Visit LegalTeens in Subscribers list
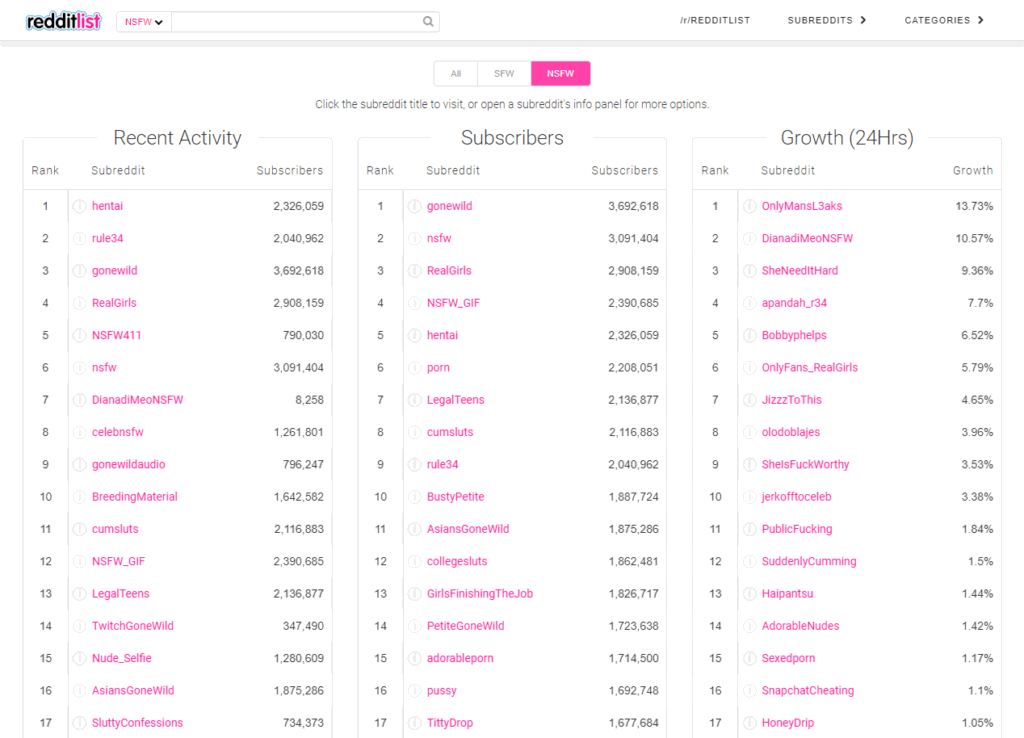Screen dimensions: 1024x738 456,400
